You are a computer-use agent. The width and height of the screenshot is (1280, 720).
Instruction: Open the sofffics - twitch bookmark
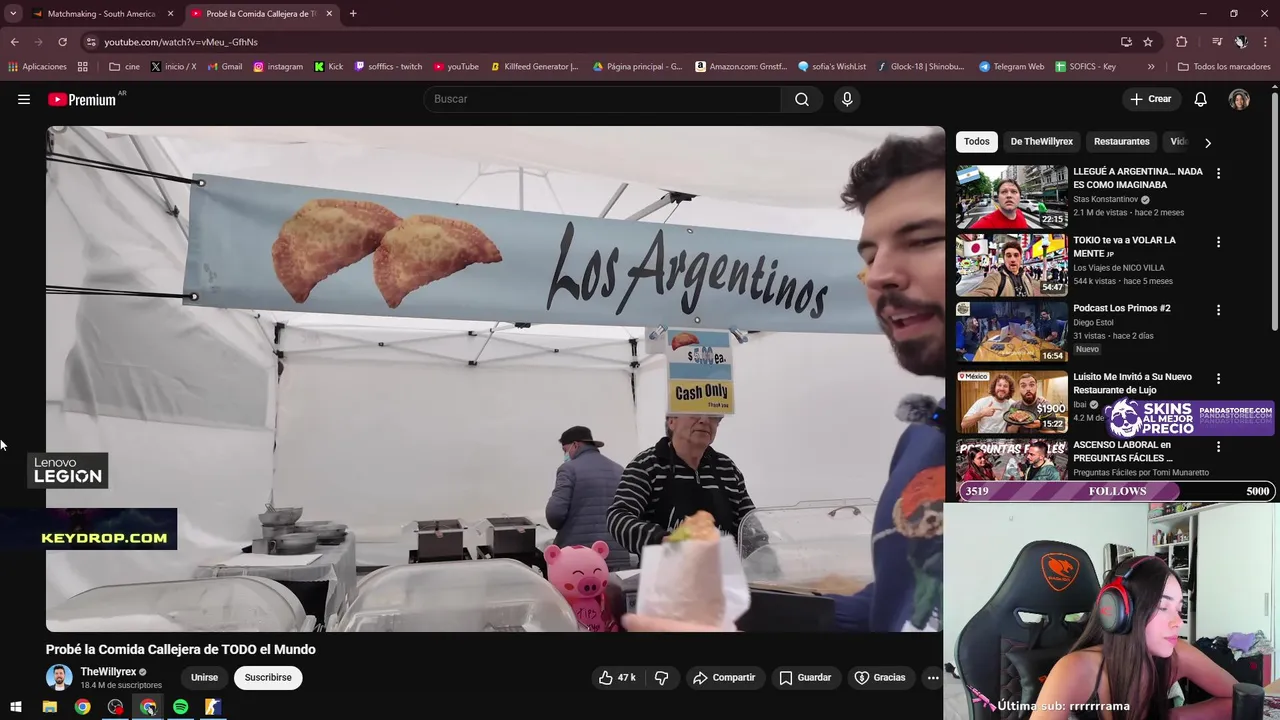(388, 67)
